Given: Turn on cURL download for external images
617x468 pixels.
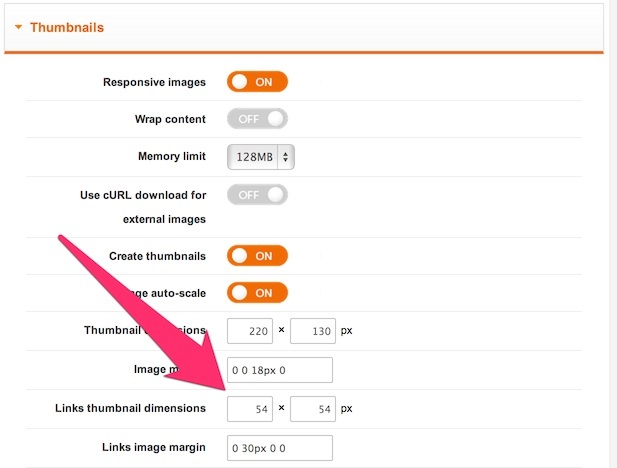Looking at the screenshot, I should pyautogui.click(x=257, y=195).
